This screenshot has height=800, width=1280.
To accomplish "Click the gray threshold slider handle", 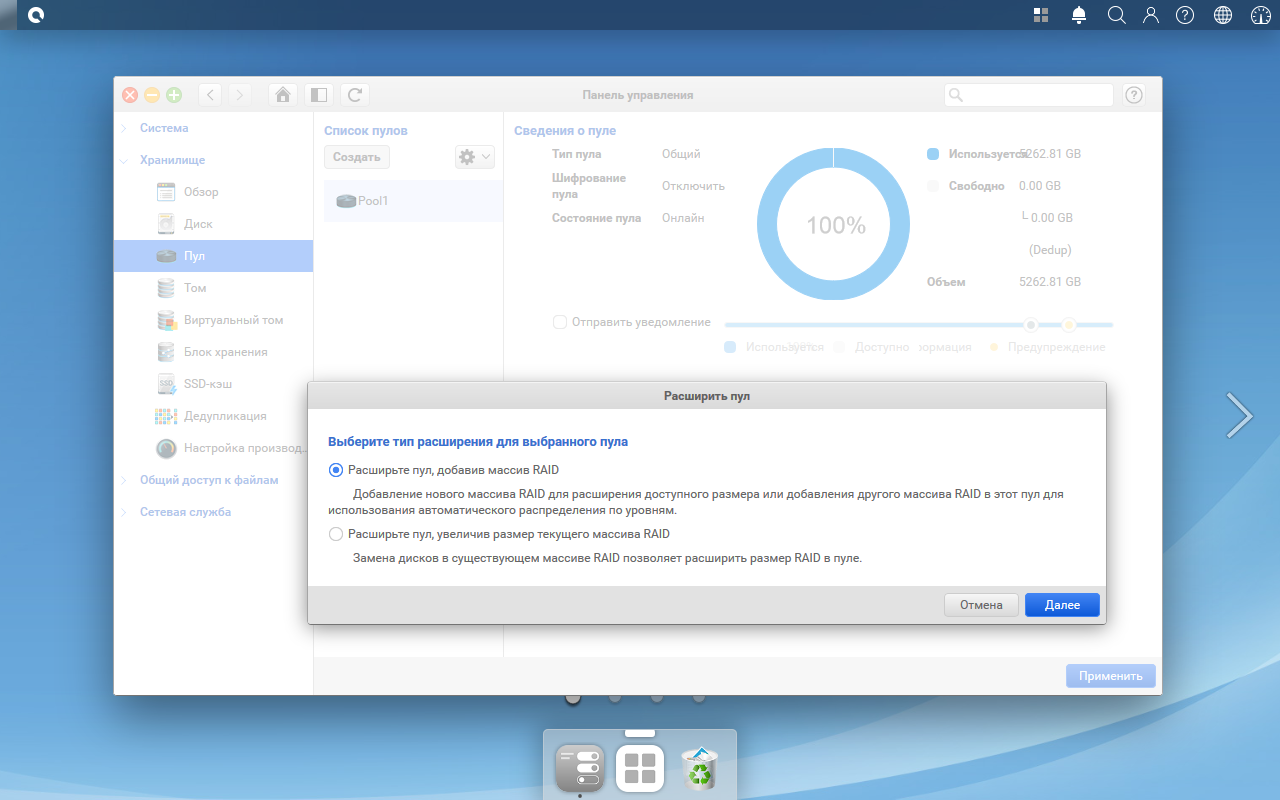I will pyautogui.click(x=1030, y=325).
